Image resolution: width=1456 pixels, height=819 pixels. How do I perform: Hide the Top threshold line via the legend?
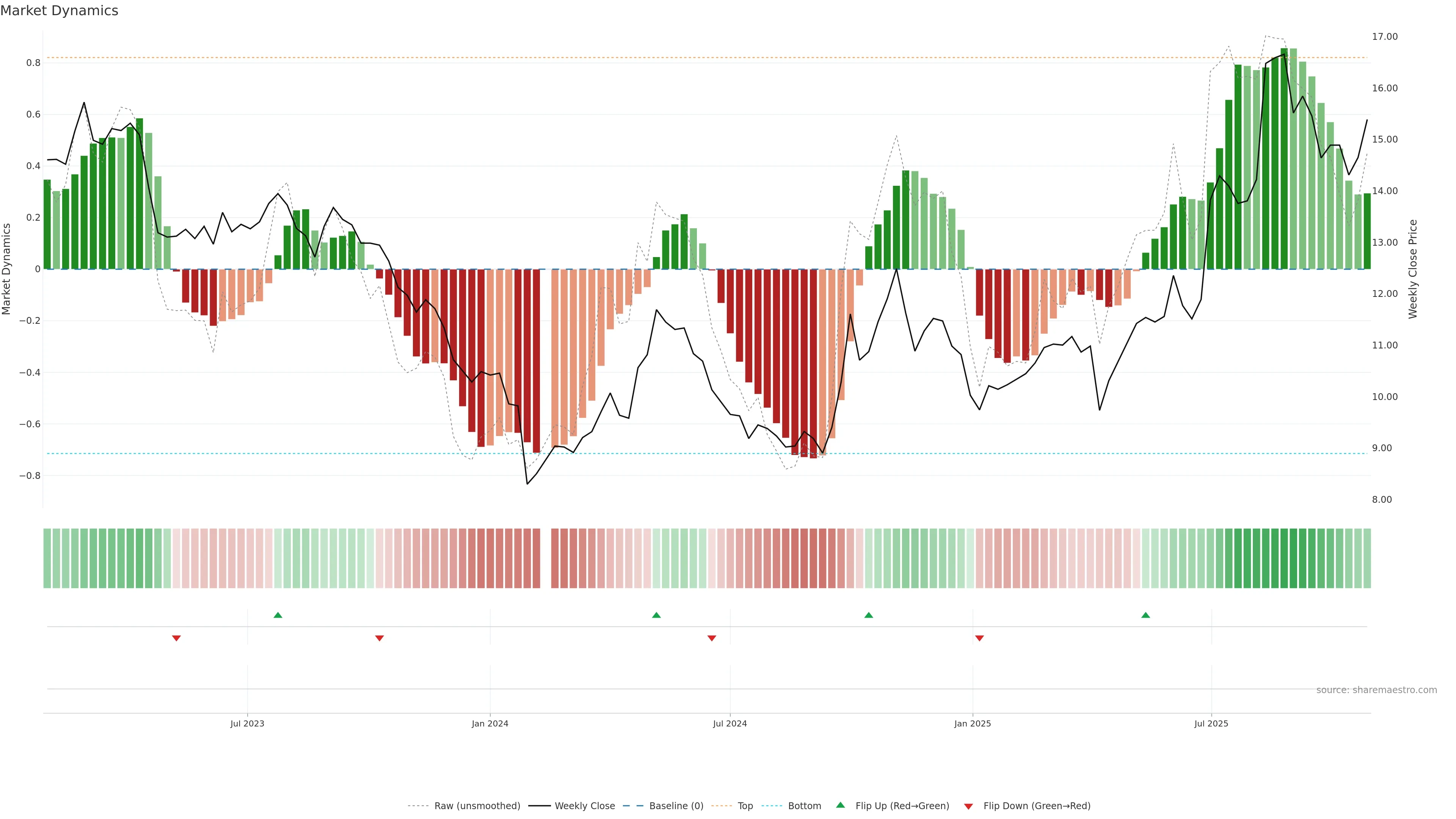745,806
